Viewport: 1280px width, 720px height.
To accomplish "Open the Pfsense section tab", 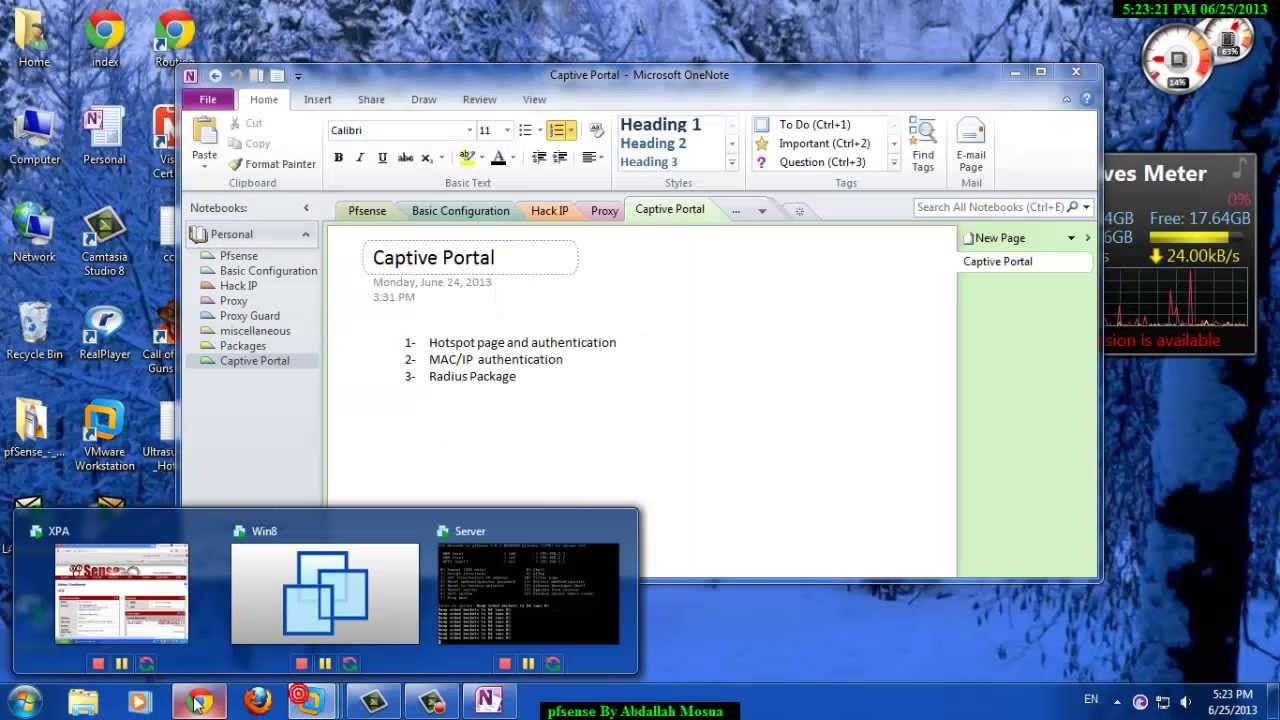I will click(367, 211).
